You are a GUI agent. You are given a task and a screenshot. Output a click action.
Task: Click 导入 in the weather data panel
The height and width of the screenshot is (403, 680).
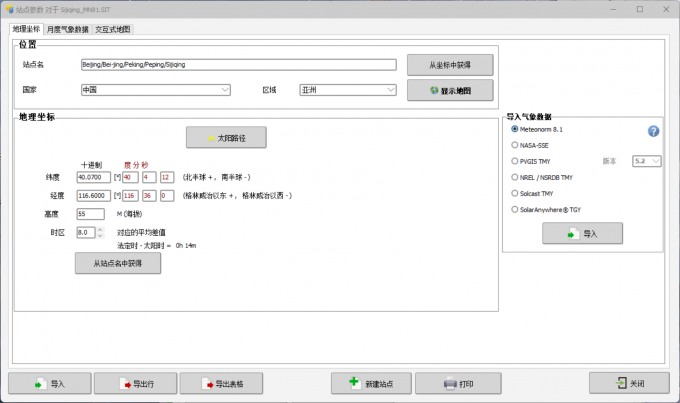(x=582, y=233)
